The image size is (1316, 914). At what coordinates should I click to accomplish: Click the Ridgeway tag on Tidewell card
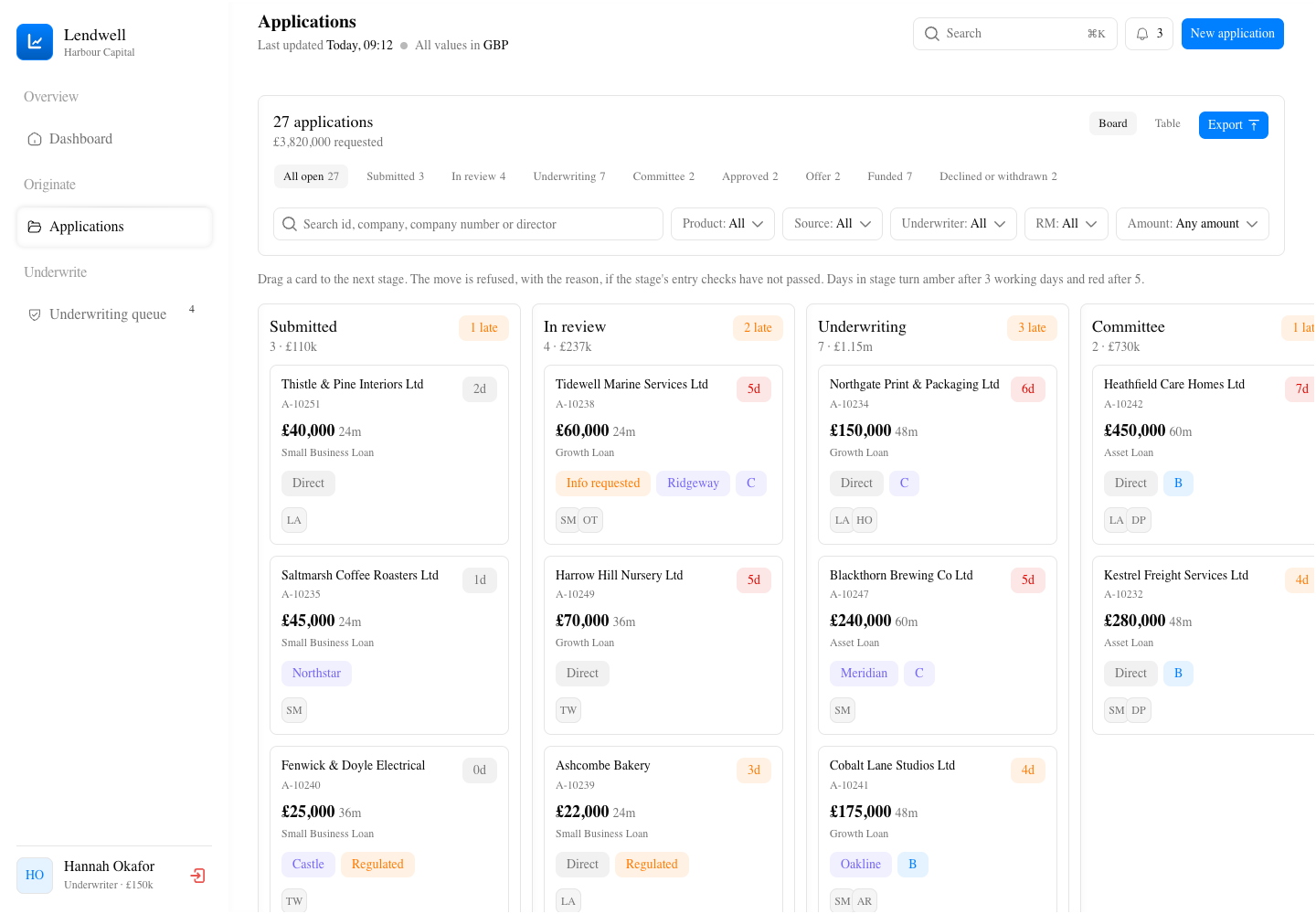pos(693,484)
